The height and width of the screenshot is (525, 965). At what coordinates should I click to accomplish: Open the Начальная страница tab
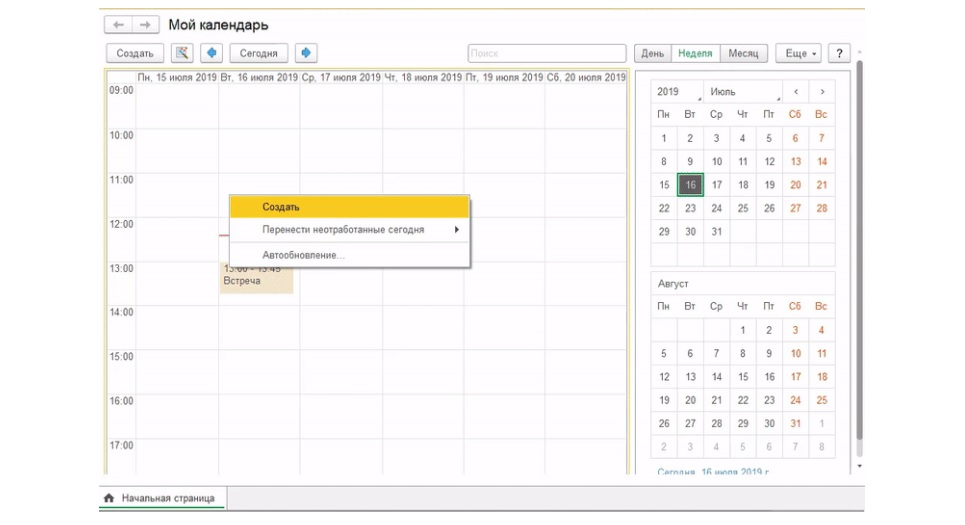(163, 497)
